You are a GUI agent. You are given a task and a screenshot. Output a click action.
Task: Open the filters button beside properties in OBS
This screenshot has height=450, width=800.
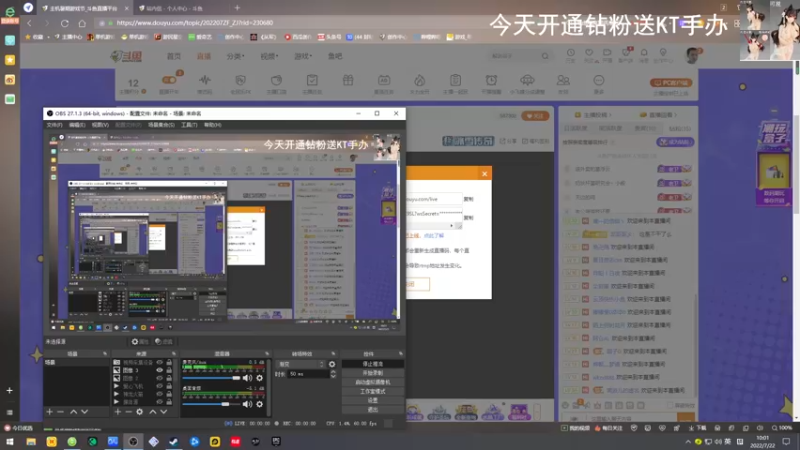[x=164, y=341]
